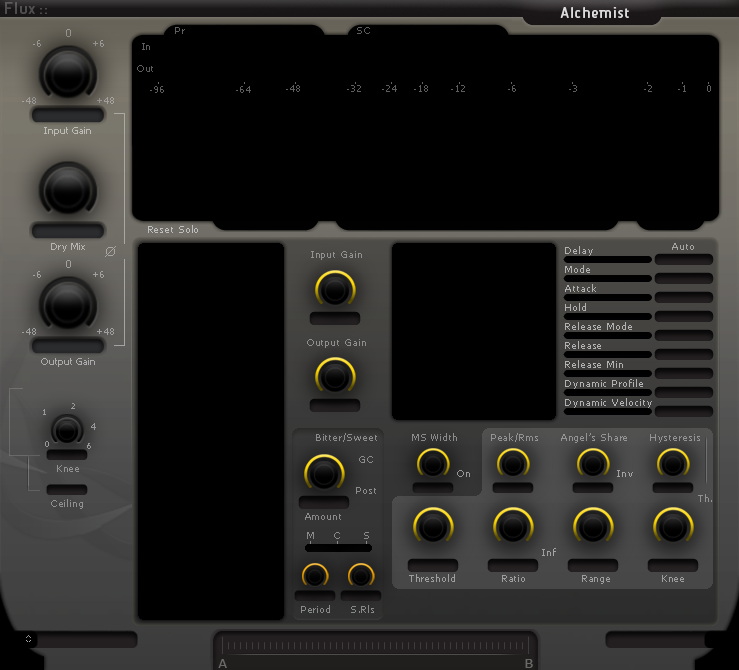Click the main Output Gain value field
The height and width of the screenshot is (670, 739).
tap(68, 346)
